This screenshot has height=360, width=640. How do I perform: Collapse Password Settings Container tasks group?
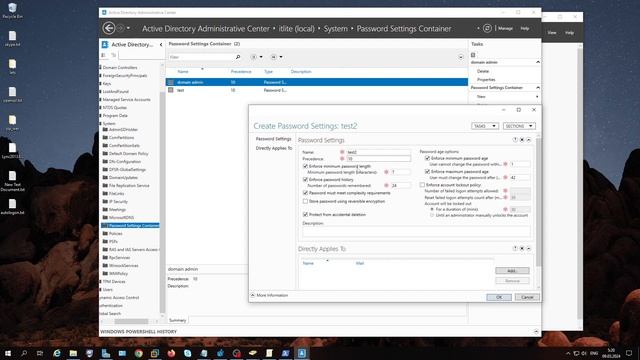click(x=538, y=88)
